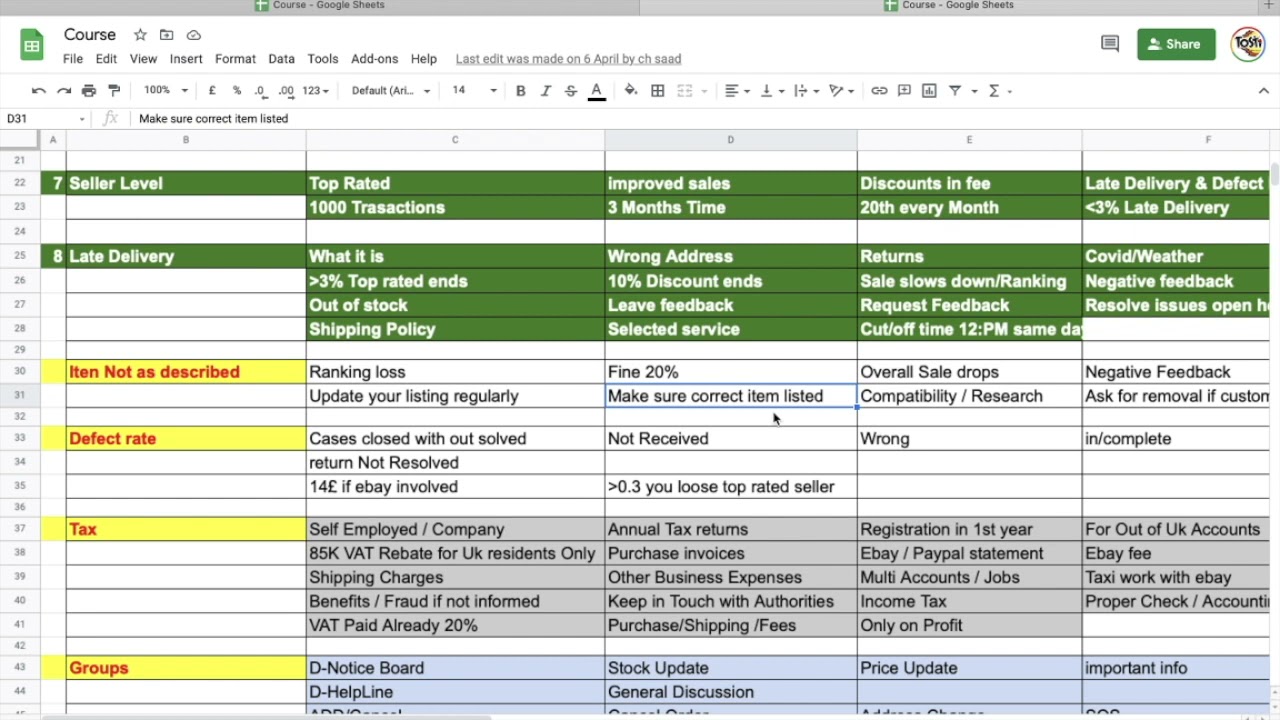Format as percent
The width and height of the screenshot is (1280, 720).
point(237,91)
